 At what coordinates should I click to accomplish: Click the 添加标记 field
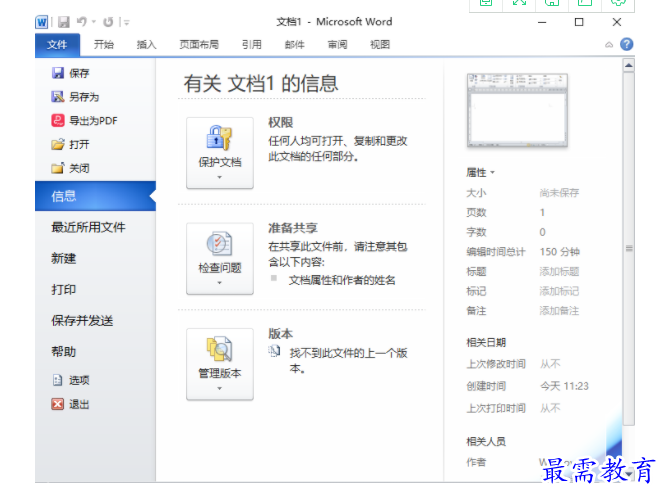click(x=559, y=291)
